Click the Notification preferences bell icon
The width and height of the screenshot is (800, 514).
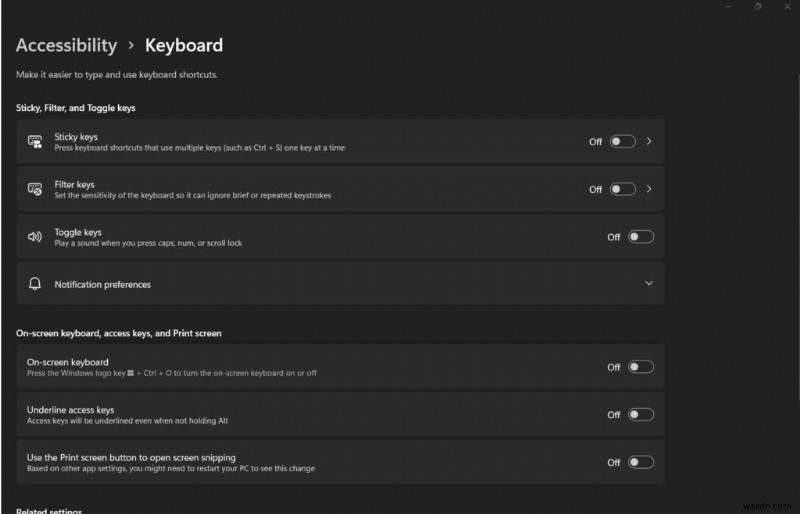point(35,284)
